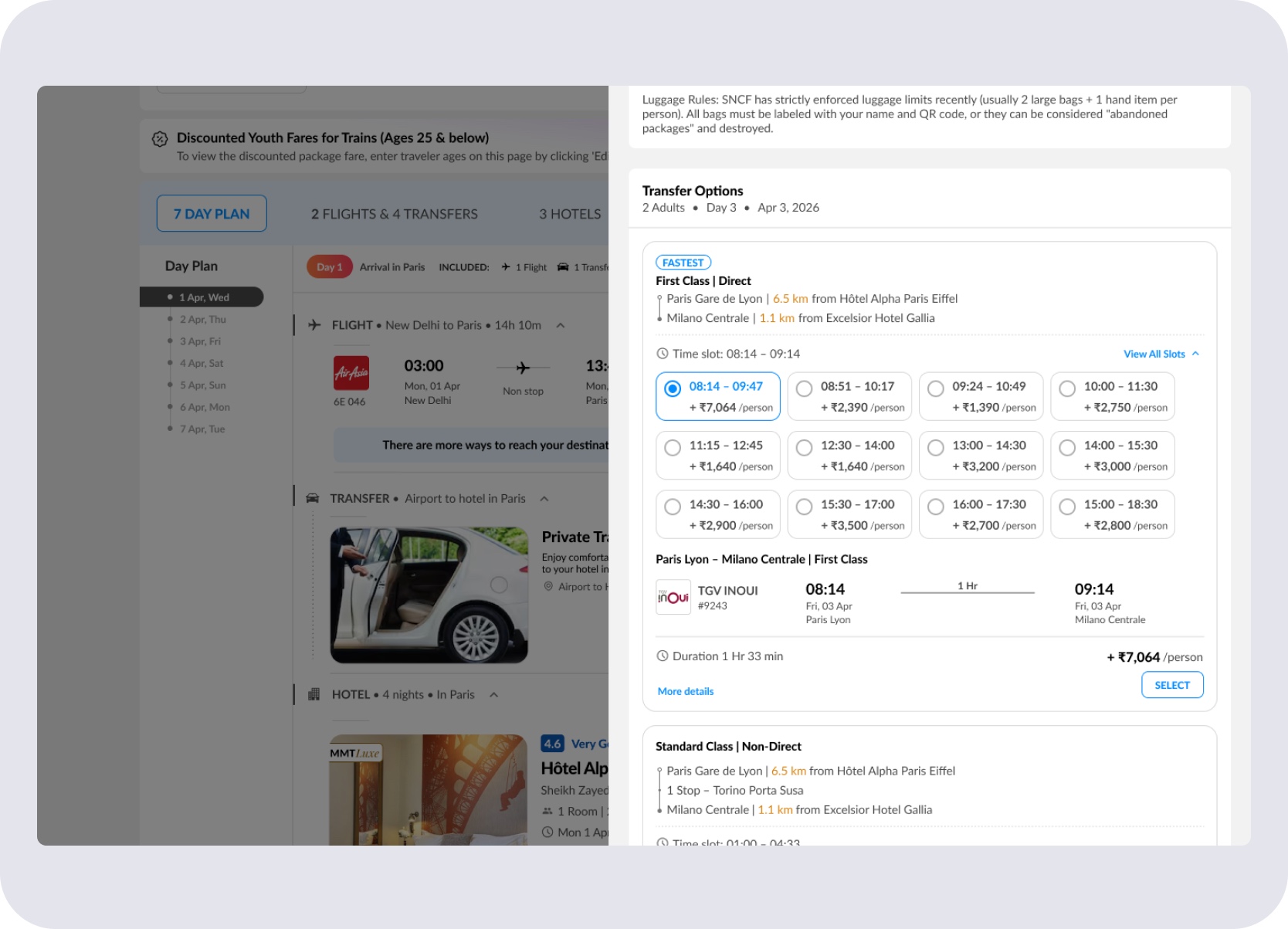Go to 5 Apr, Sun in Day Plan
The image size is (1288, 929).
(202, 385)
